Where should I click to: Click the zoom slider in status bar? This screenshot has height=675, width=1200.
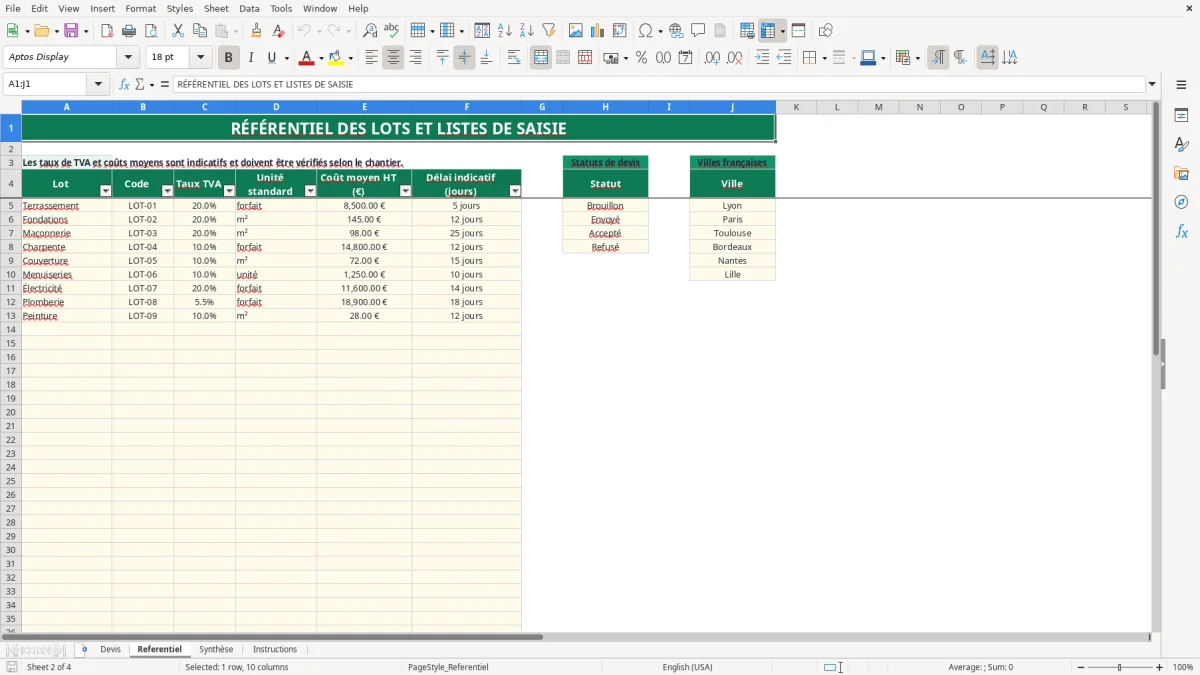click(1120, 667)
